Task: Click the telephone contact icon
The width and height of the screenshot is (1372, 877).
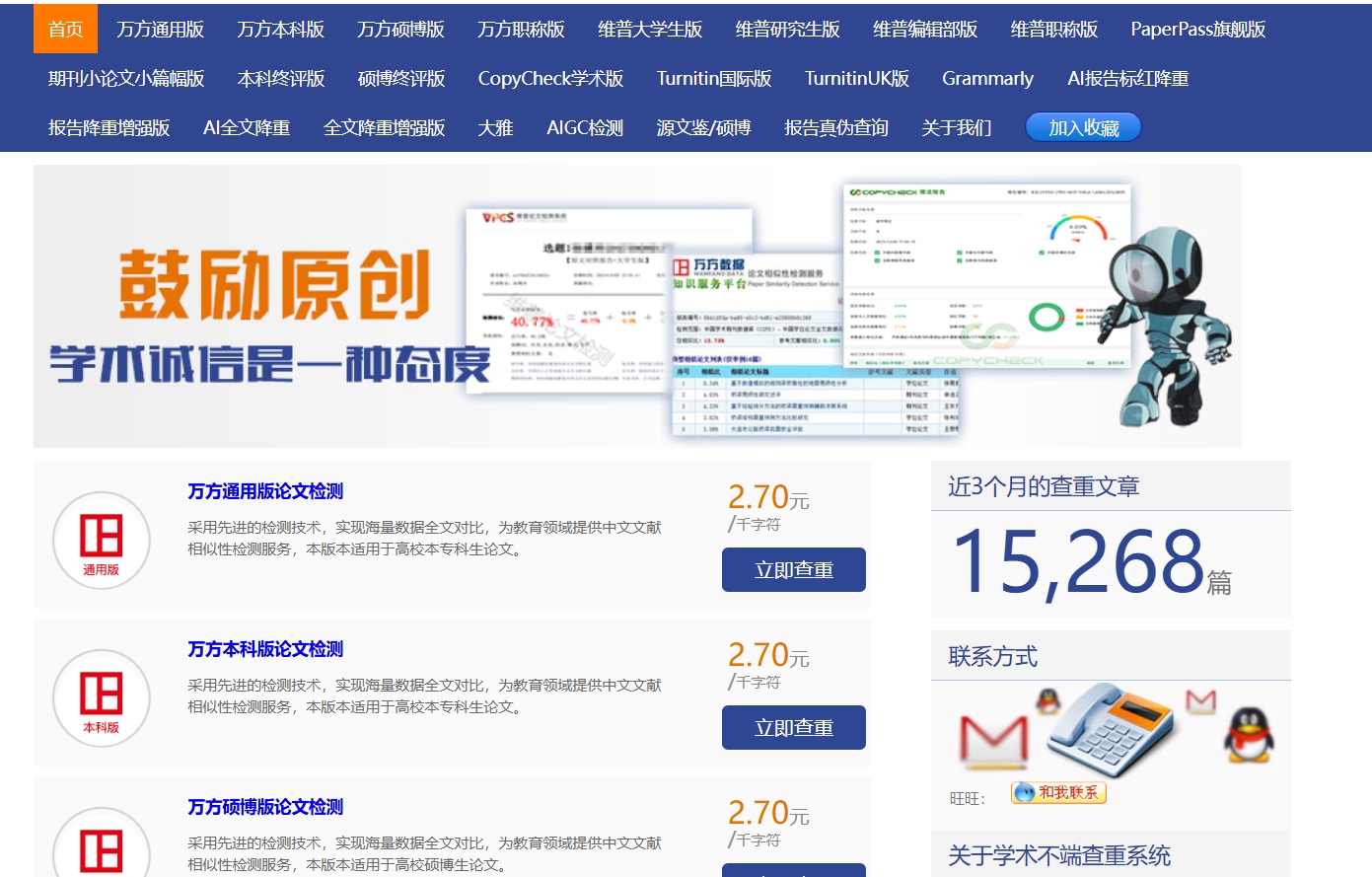Action: click(x=1113, y=731)
